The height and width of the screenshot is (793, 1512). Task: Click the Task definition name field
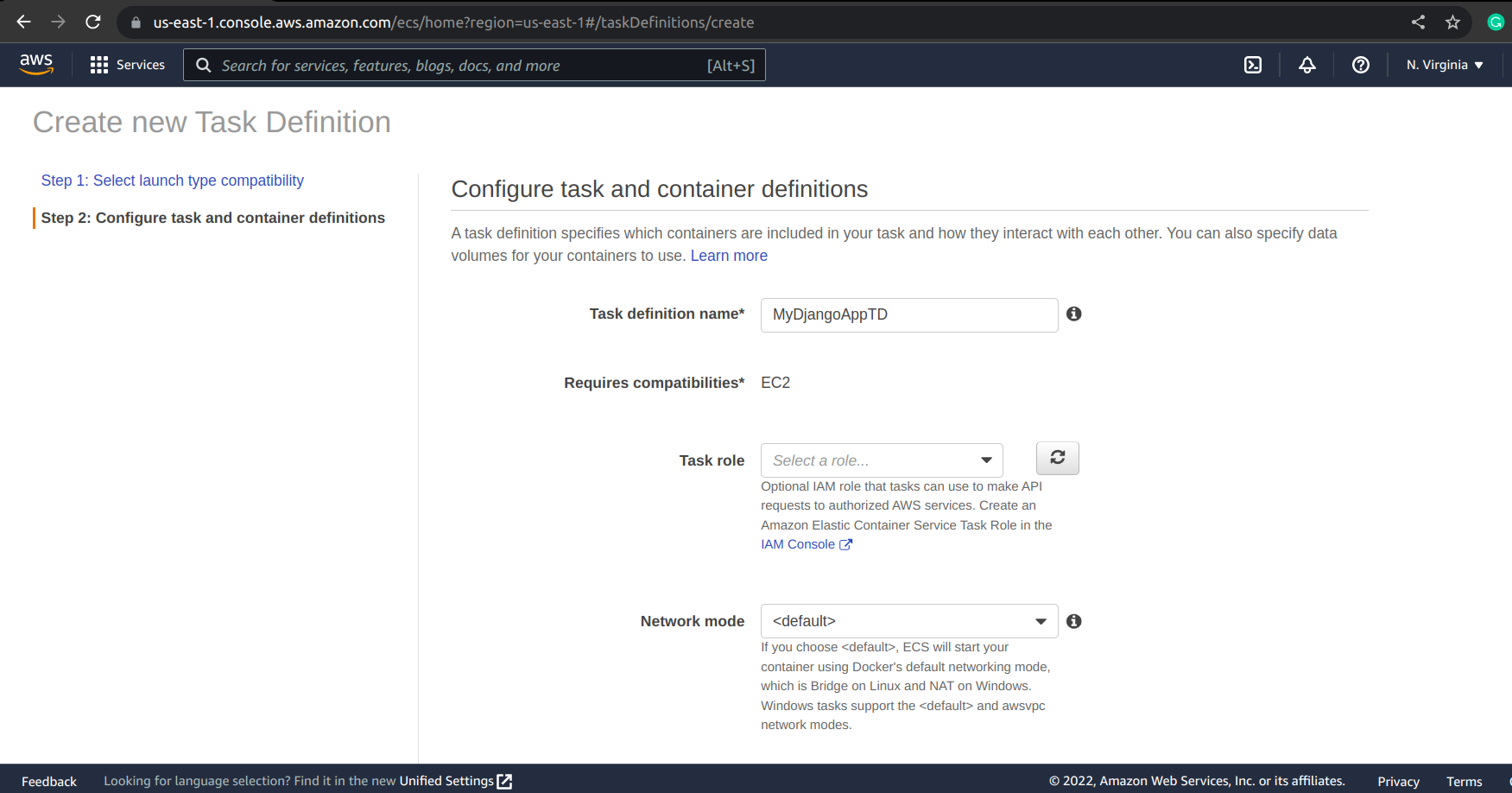click(x=908, y=315)
